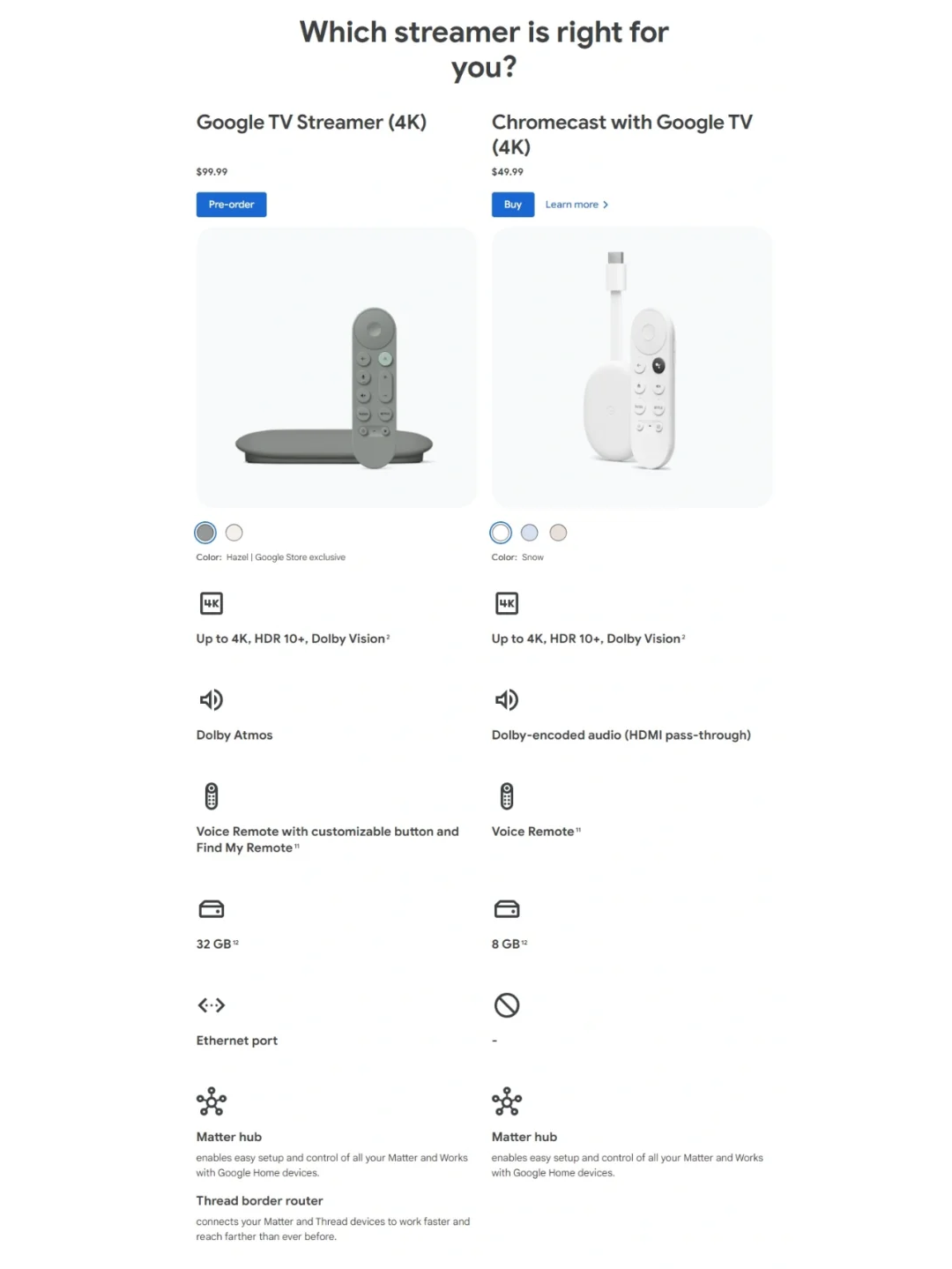This screenshot has height=1269, width=952.
Task: Click the speaker icon above Dolby Atmos
Action: 212,700
